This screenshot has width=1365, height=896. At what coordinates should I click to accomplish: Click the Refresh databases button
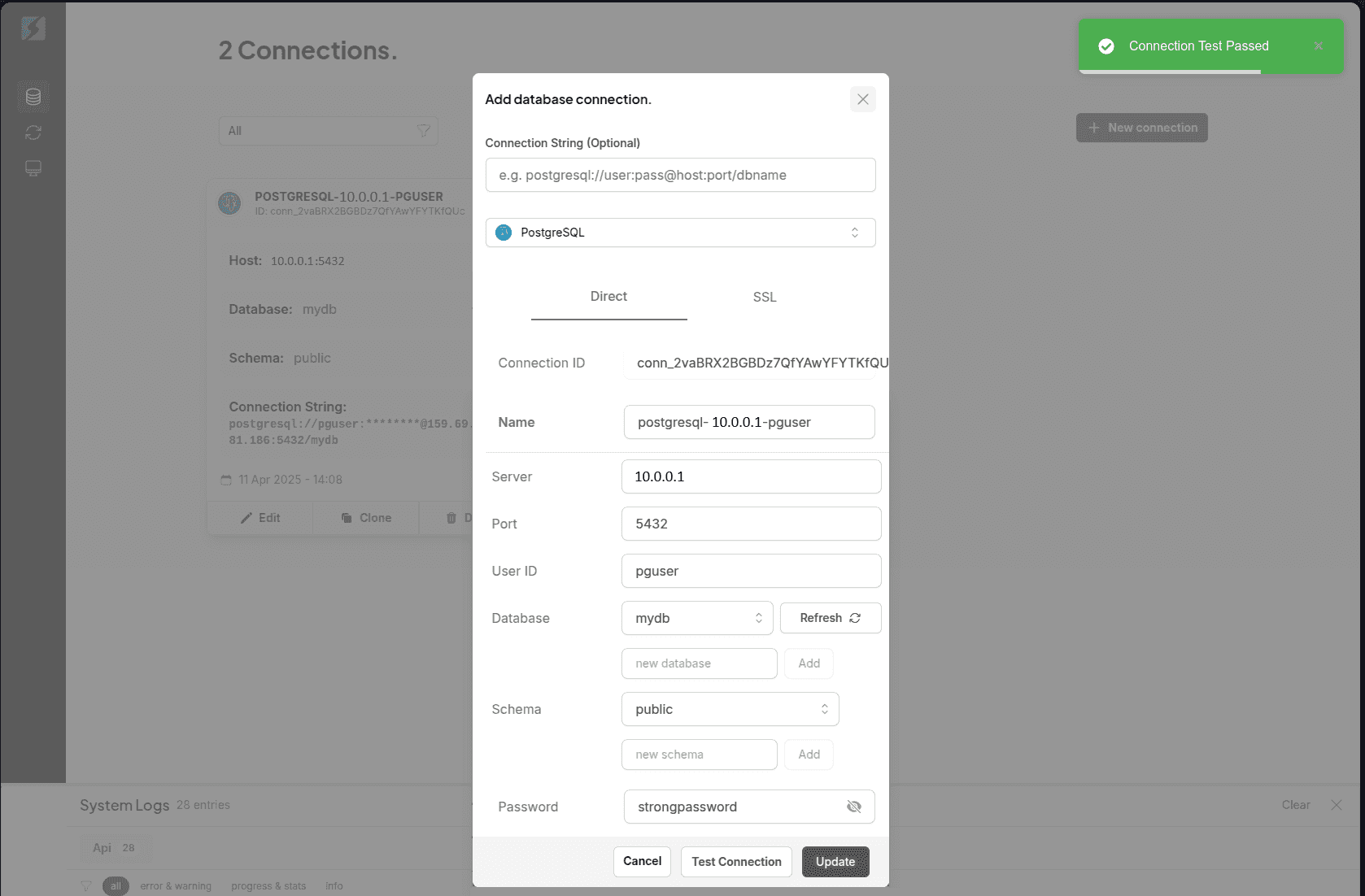click(x=831, y=618)
